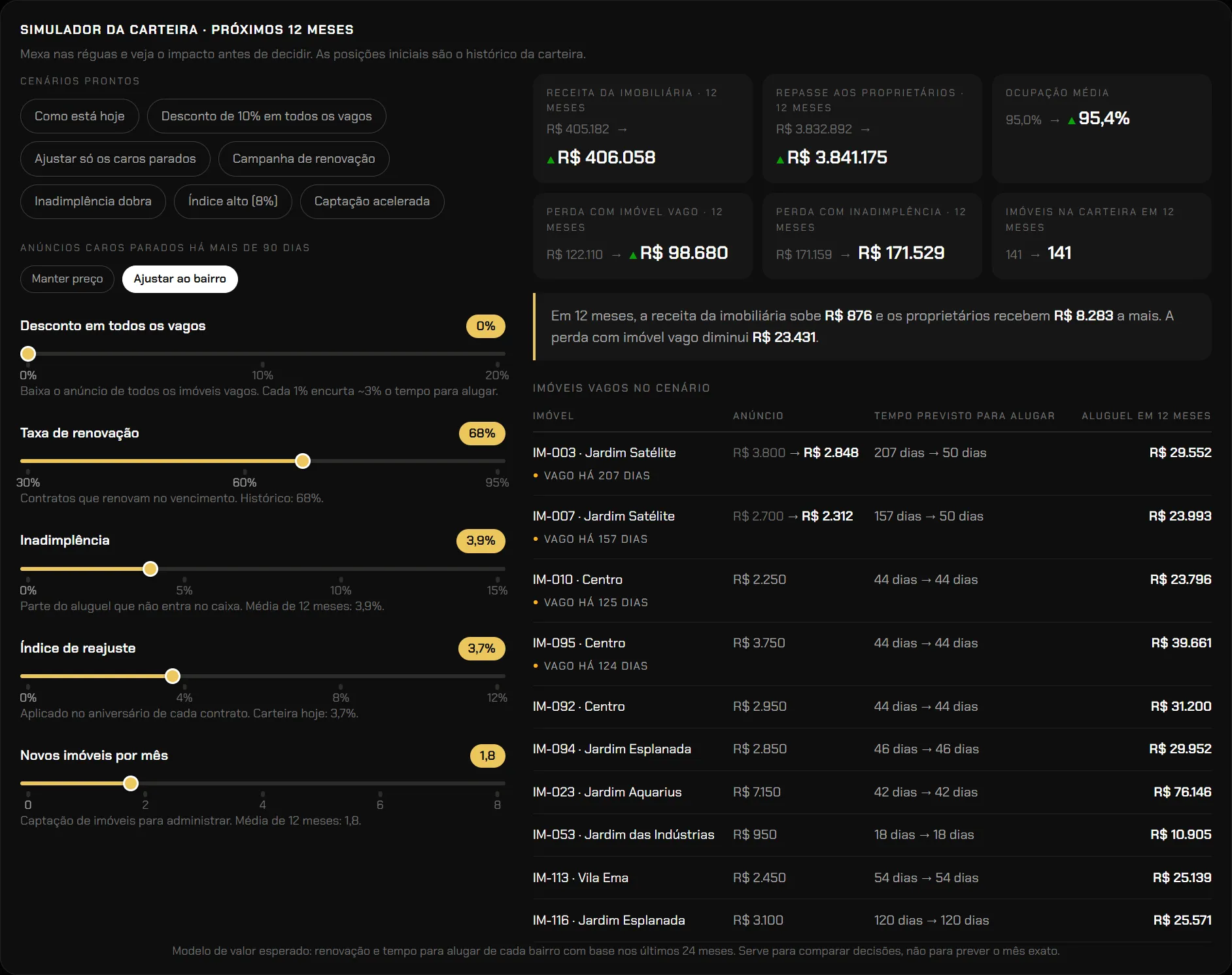Click the 'R$ 3.841.175' repasse value

pos(837,158)
